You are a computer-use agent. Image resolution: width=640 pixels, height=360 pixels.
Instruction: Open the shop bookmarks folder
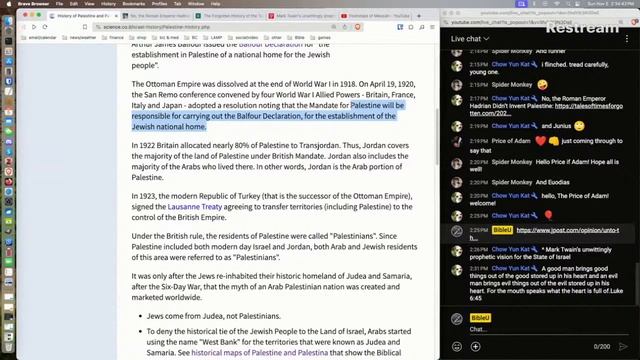click(x=138, y=38)
